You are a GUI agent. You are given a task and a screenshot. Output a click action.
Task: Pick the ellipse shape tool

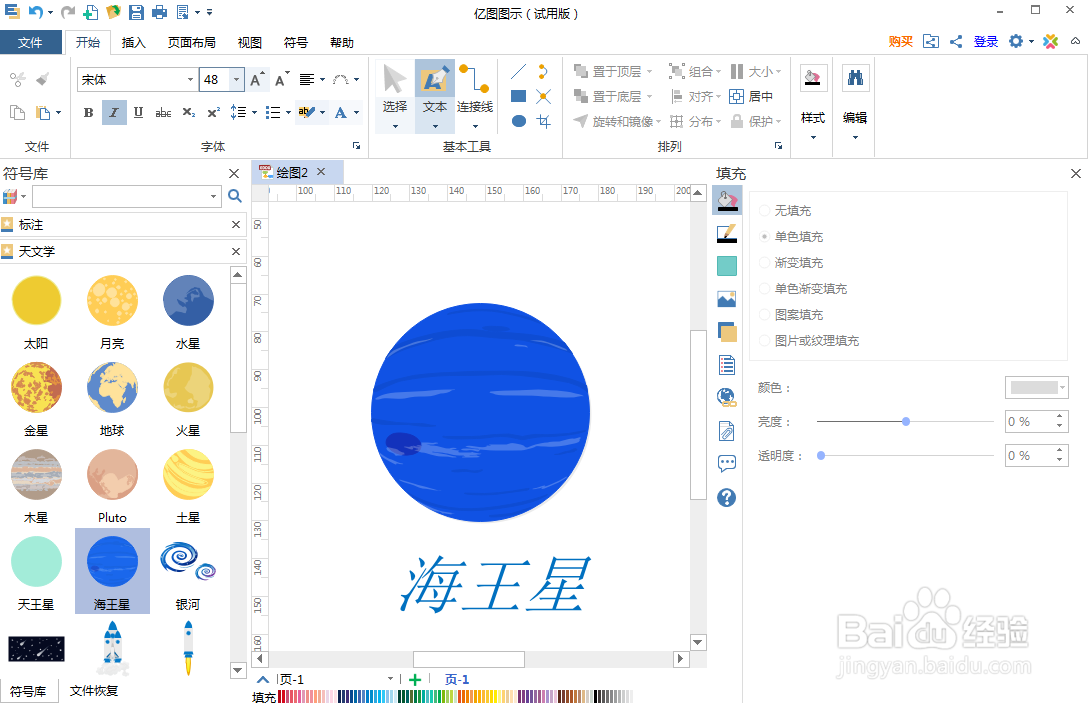point(518,121)
